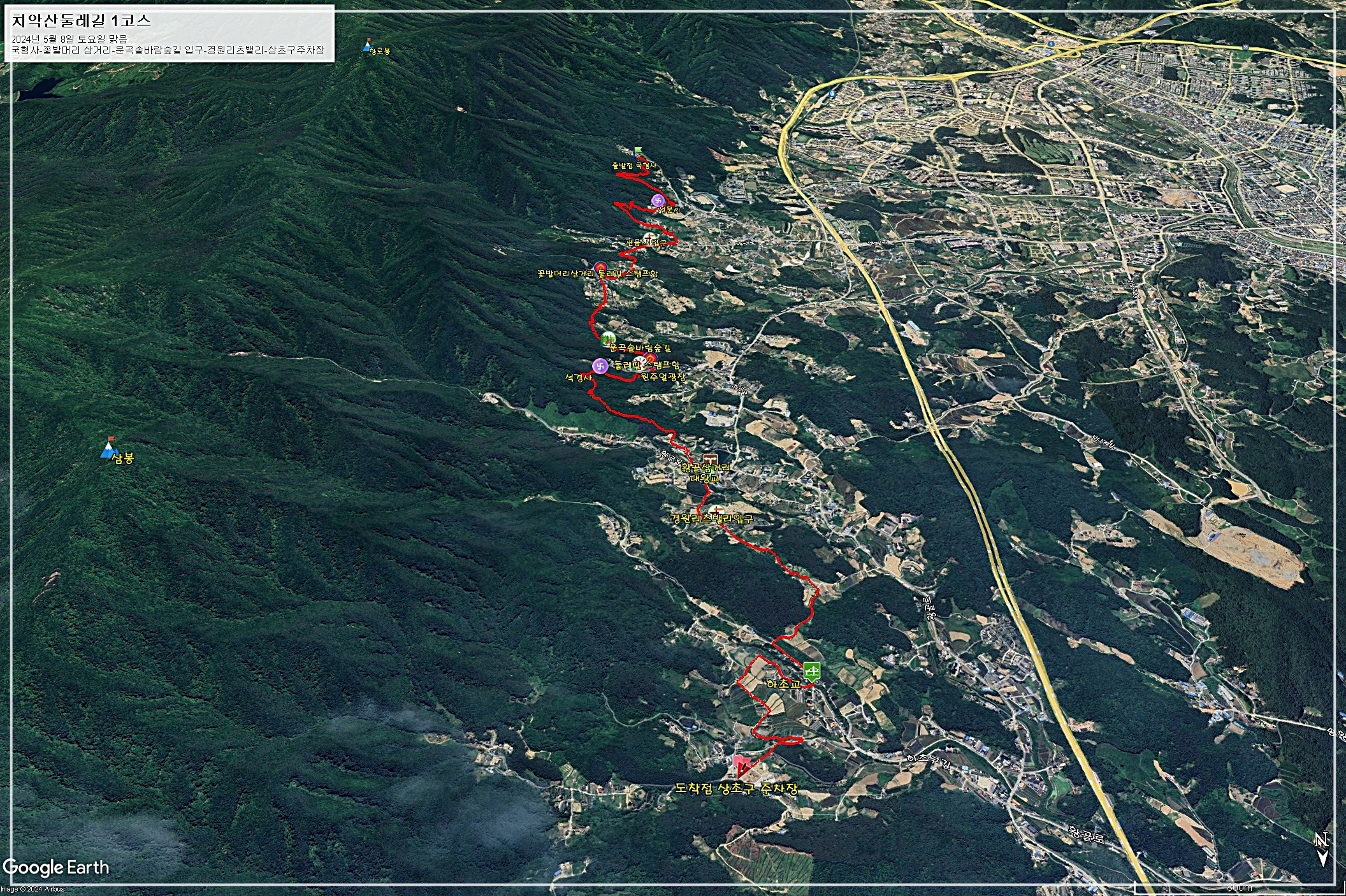
Task: Click the Image 2024 Airbus attribution text
Action: (x=32, y=889)
